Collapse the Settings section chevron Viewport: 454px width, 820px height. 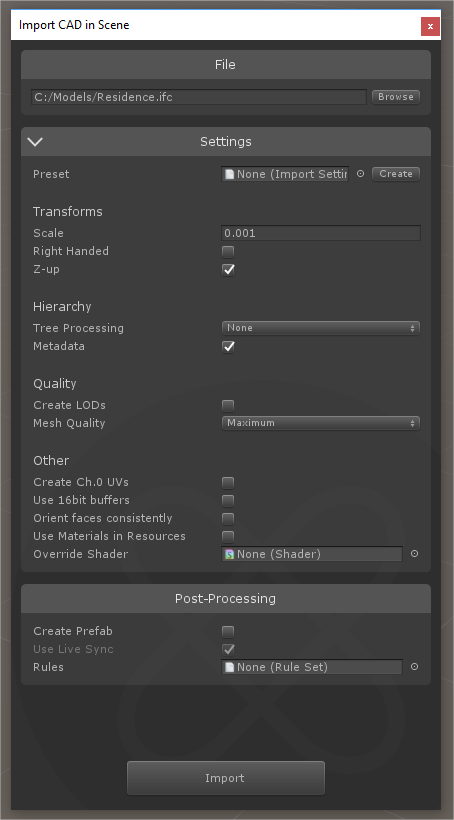coord(36,142)
